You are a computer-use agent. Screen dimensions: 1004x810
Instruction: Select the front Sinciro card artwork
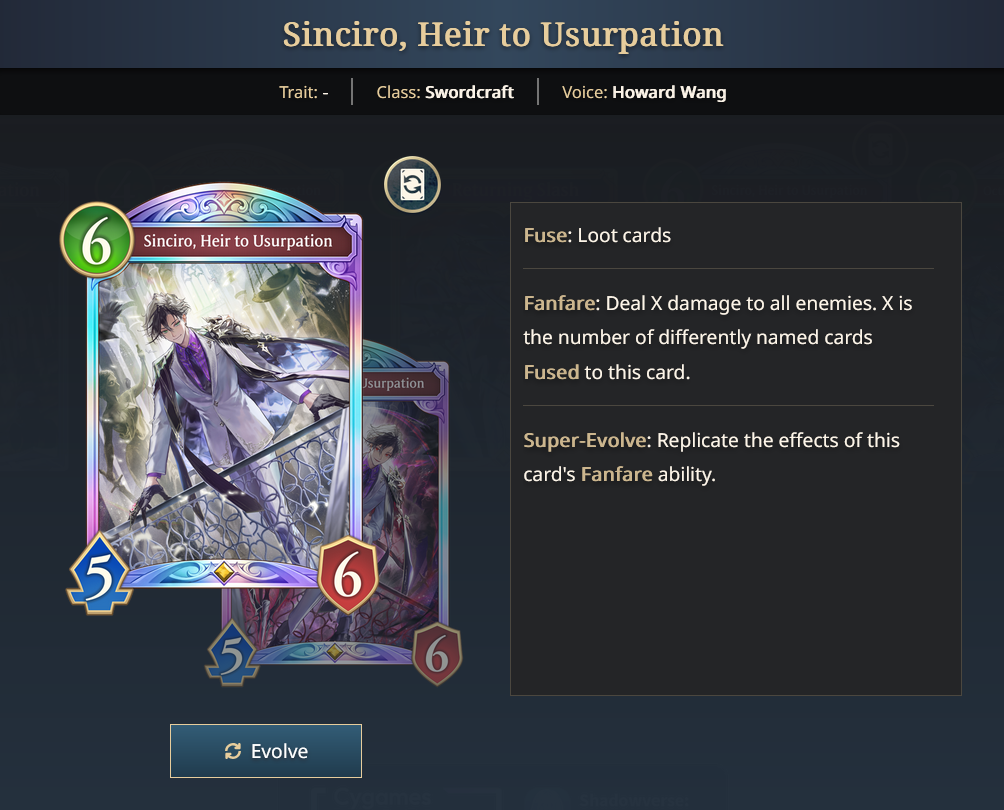coord(224,410)
